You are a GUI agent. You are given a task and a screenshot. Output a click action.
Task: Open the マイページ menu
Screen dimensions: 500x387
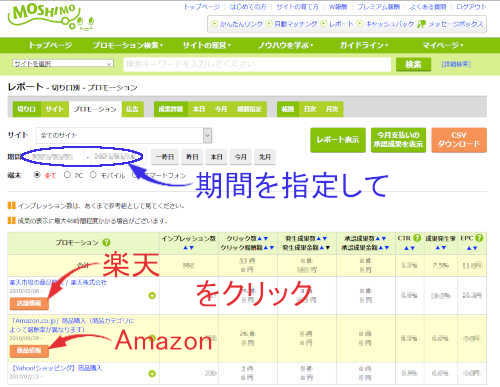tap(442, 45)
